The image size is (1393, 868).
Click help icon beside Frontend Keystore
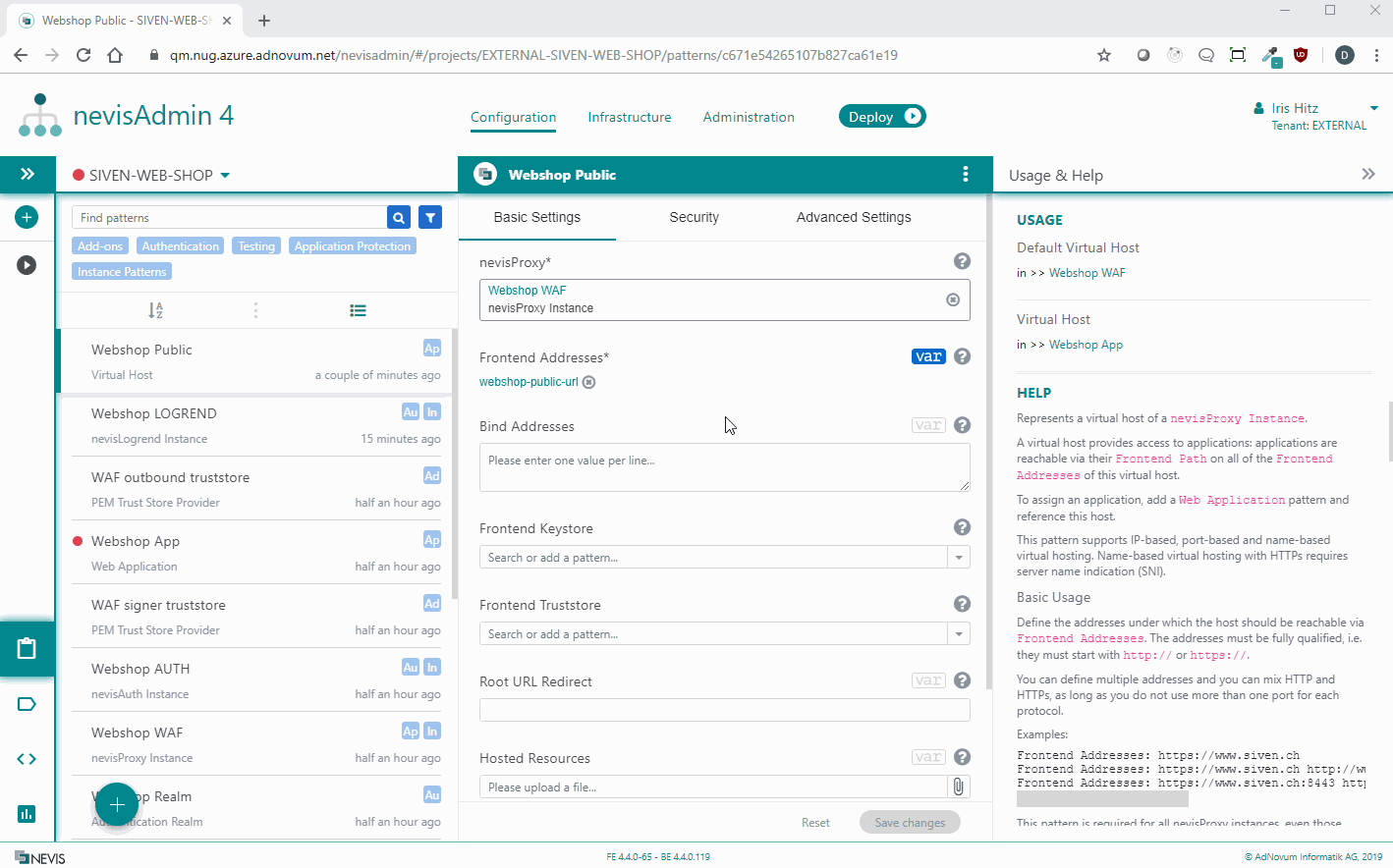[x=962, y=528]
